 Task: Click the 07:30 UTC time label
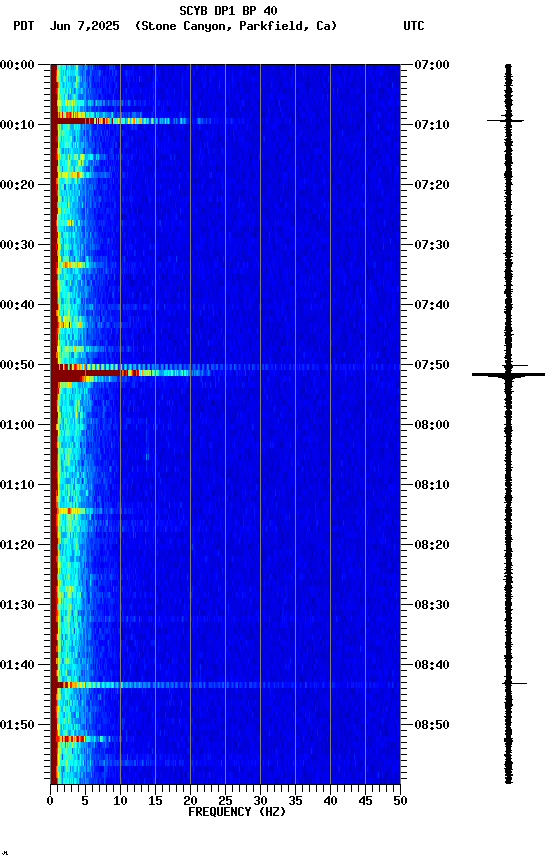432,245
